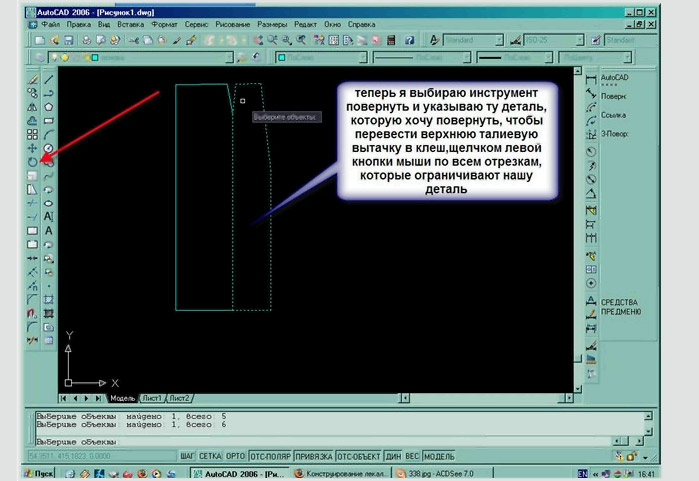Click the Пуск start button
Screen dimensions: 699x481
point(38,471)
